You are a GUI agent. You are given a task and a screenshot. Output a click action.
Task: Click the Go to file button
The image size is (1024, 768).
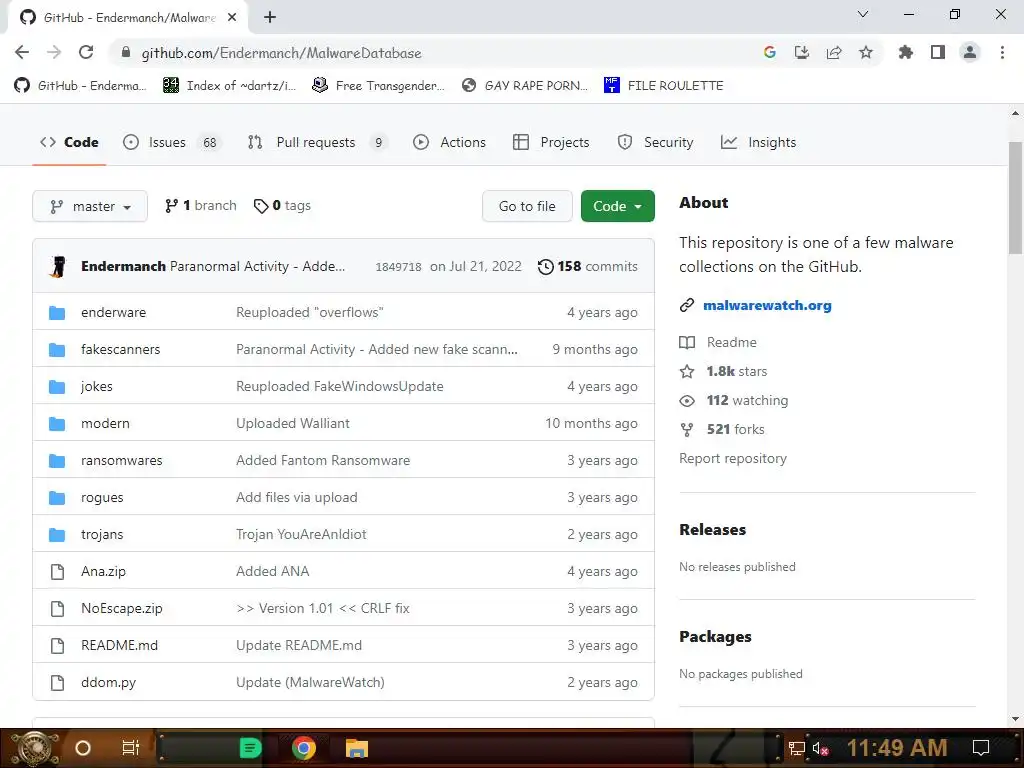(527, 206)
